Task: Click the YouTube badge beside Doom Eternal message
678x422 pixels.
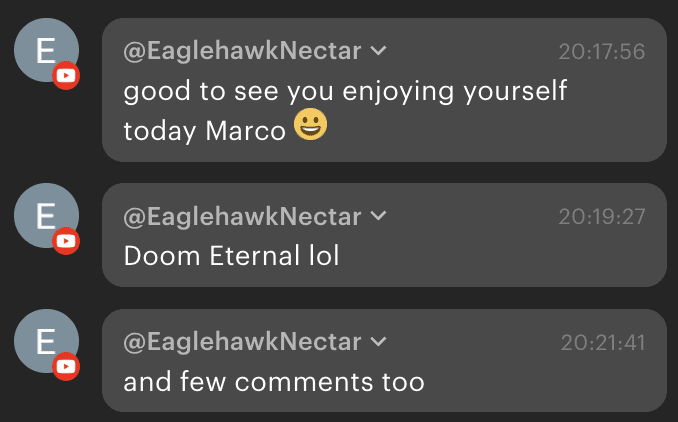Action: tap(66, 241)
